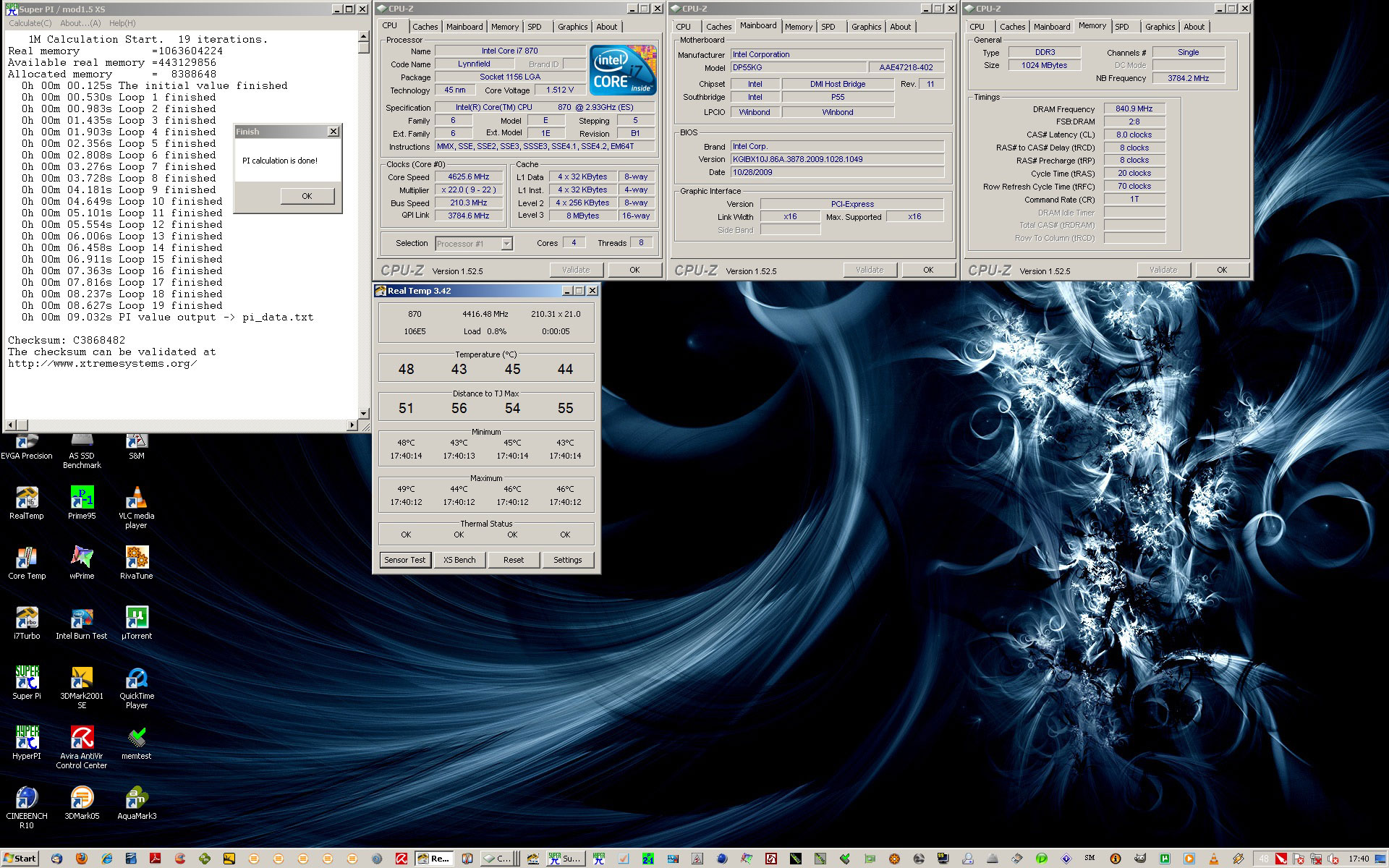Switch to the Caches tab in CPU-Z
This screenshot has width=1389, height=868.
pos(425,26)
